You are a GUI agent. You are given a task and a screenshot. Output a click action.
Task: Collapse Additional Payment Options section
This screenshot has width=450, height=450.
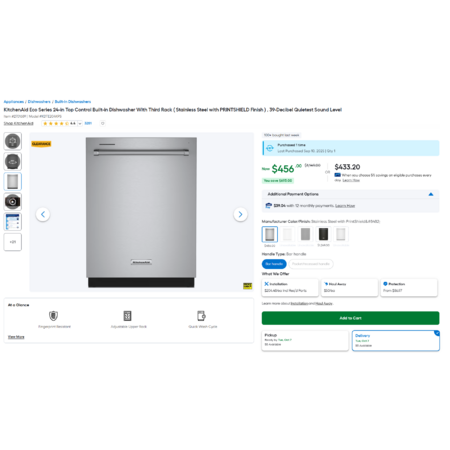[431, 194]
